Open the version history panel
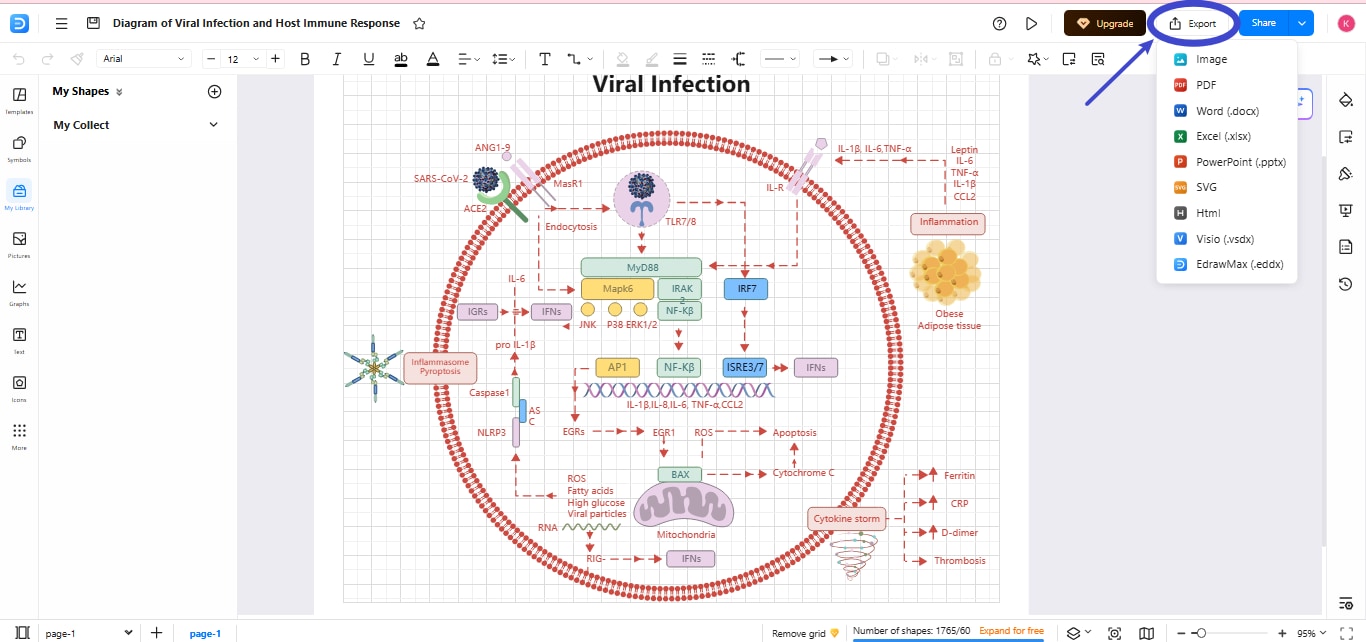The height and width of the screenshot is (642, 1366). tap(1345, 283)
